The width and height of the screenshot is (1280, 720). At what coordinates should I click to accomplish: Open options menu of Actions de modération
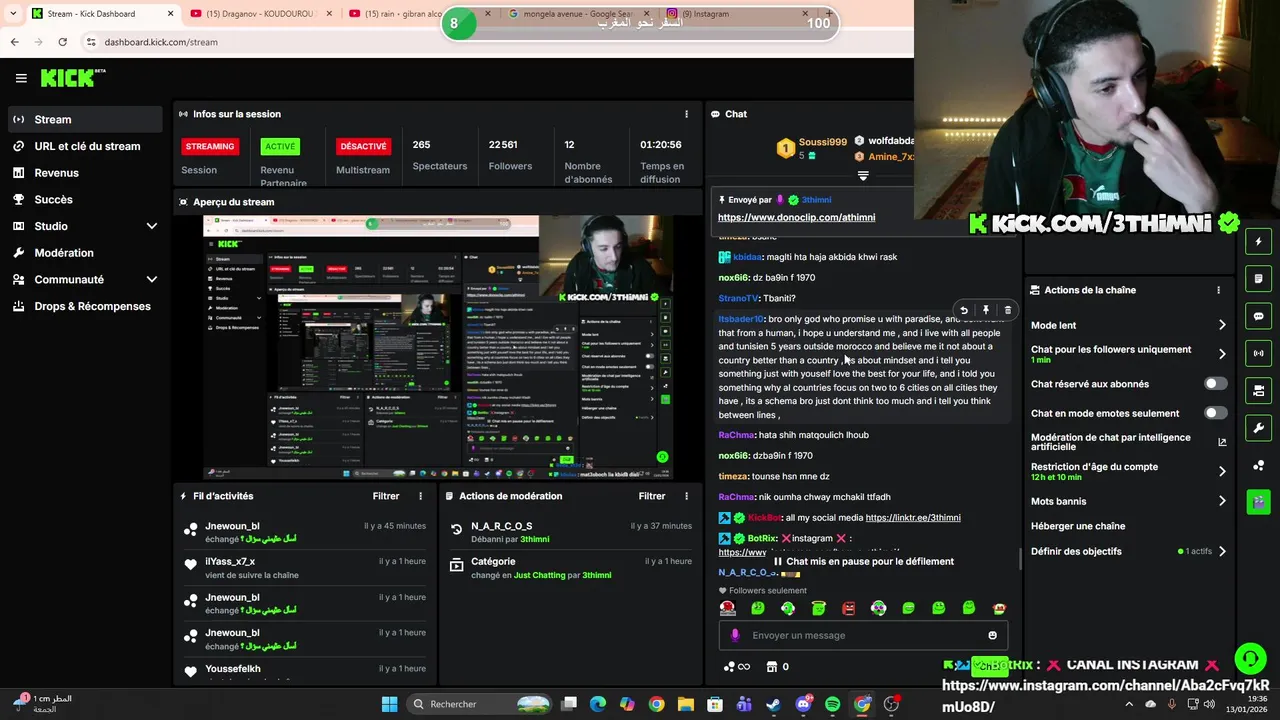point(686,496)
